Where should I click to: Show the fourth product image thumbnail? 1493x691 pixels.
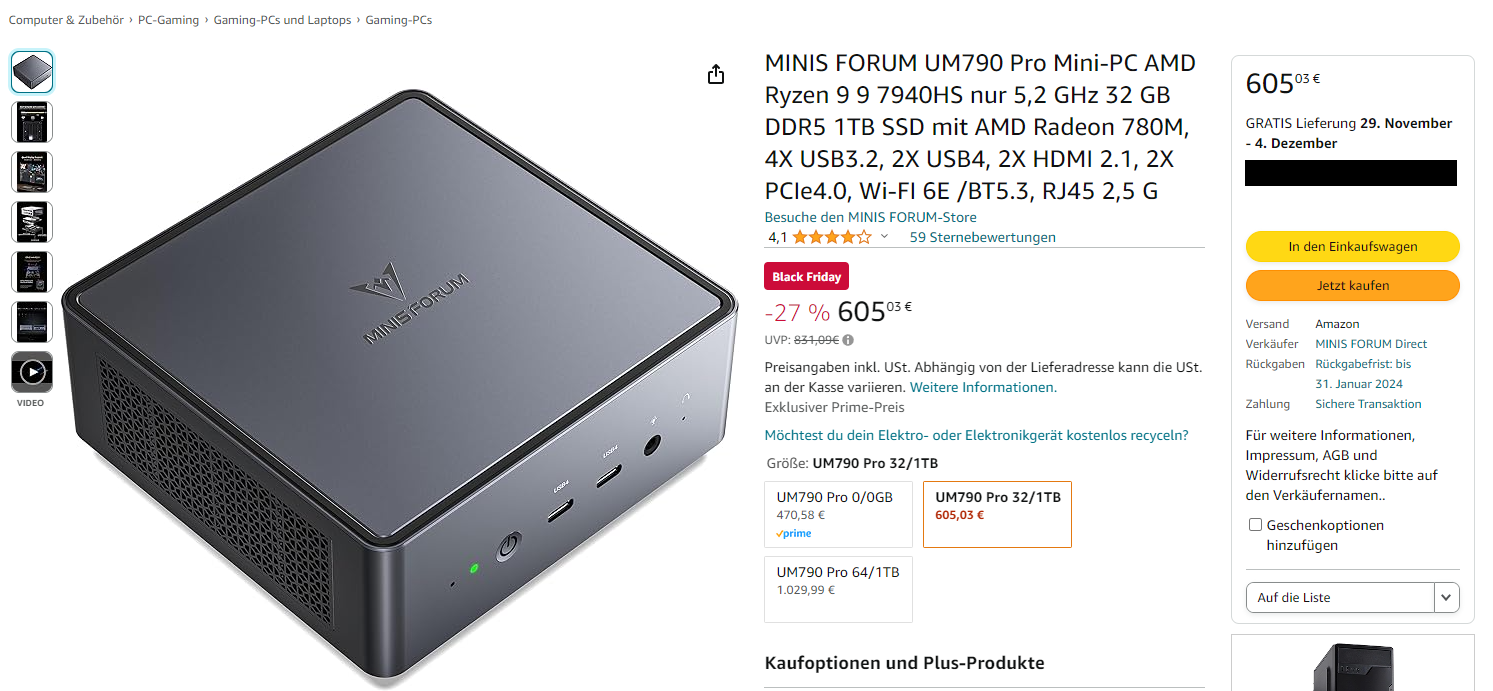click(32, 222)
